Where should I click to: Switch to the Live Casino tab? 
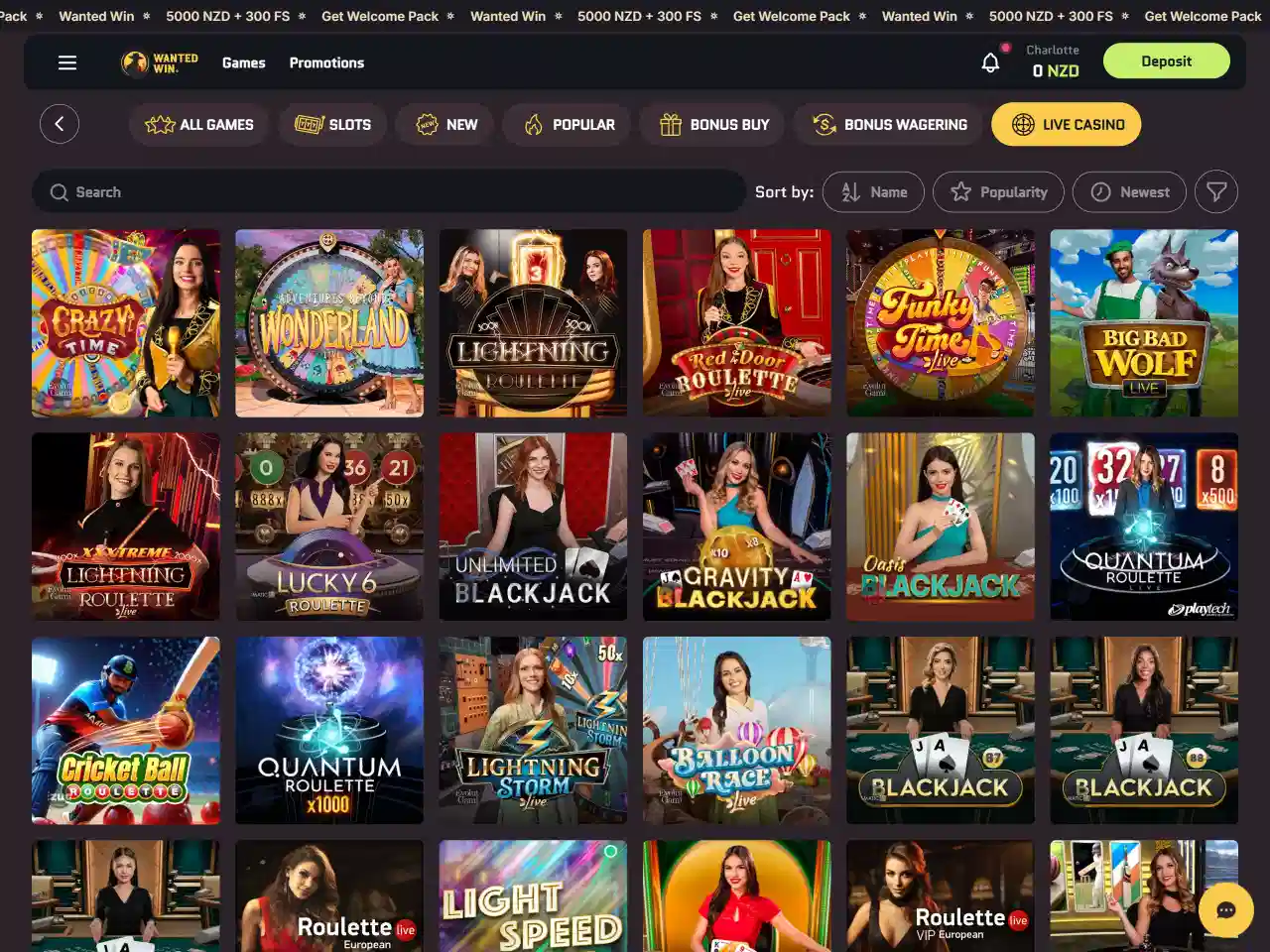coord(1067,125)
